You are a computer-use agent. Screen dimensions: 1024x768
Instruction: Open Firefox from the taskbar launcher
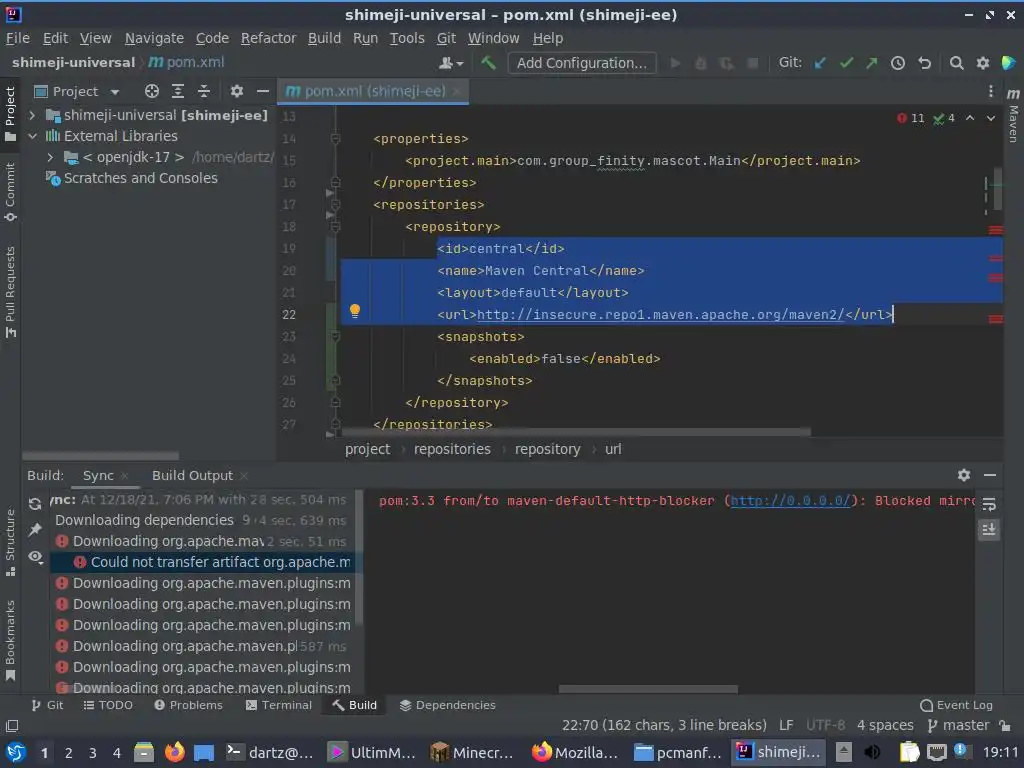pyautogui.click(x=174, y=752)
